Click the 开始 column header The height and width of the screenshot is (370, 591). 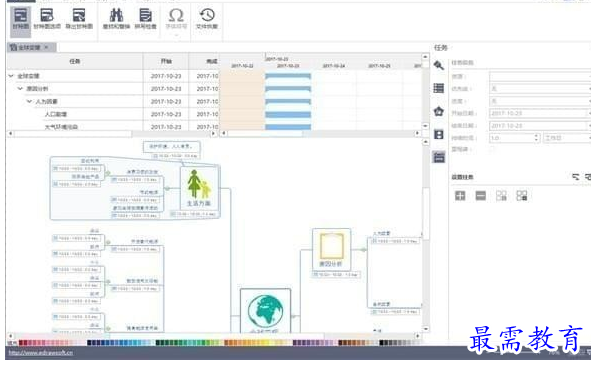[166, 61]
